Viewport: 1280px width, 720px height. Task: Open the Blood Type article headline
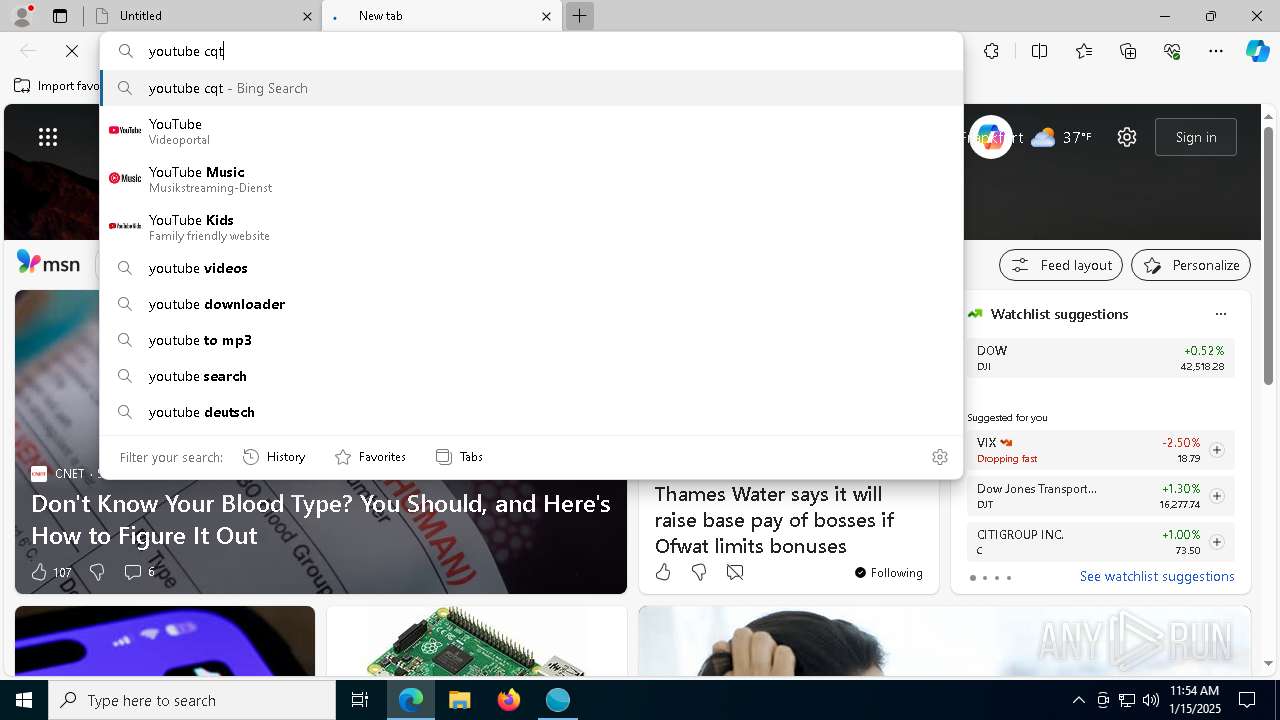point(321,519)
